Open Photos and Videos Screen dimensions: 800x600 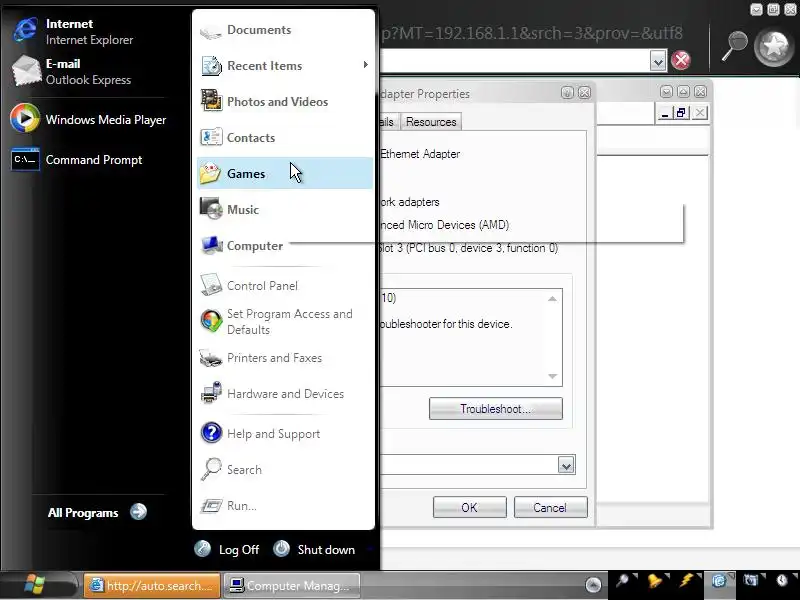[285, 102]
